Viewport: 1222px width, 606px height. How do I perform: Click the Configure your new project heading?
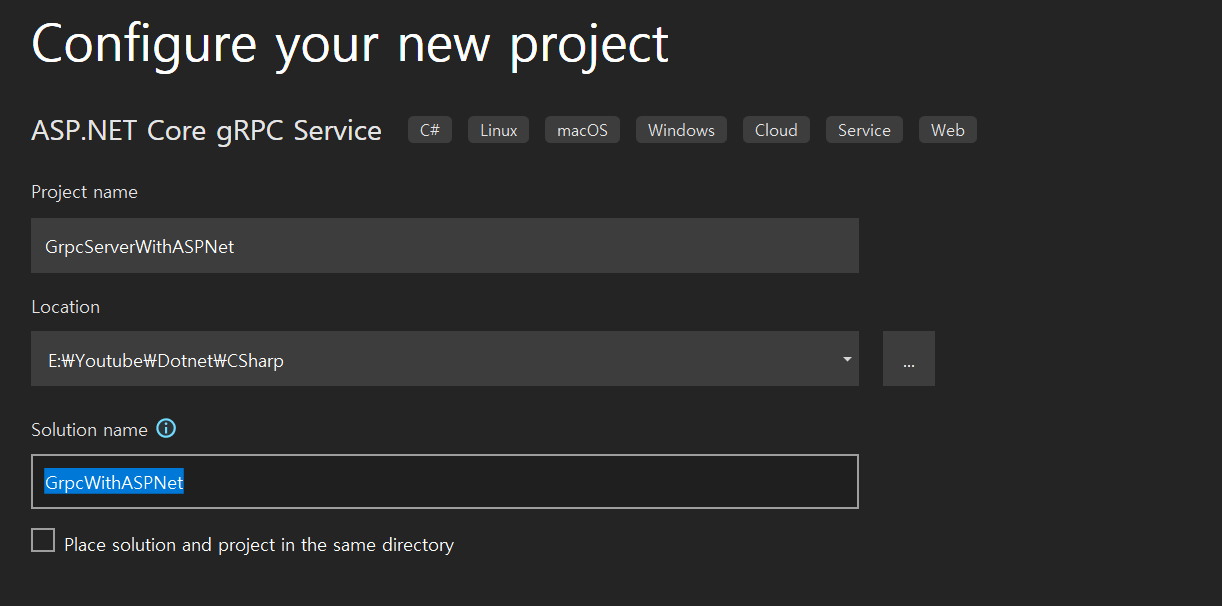350,45
